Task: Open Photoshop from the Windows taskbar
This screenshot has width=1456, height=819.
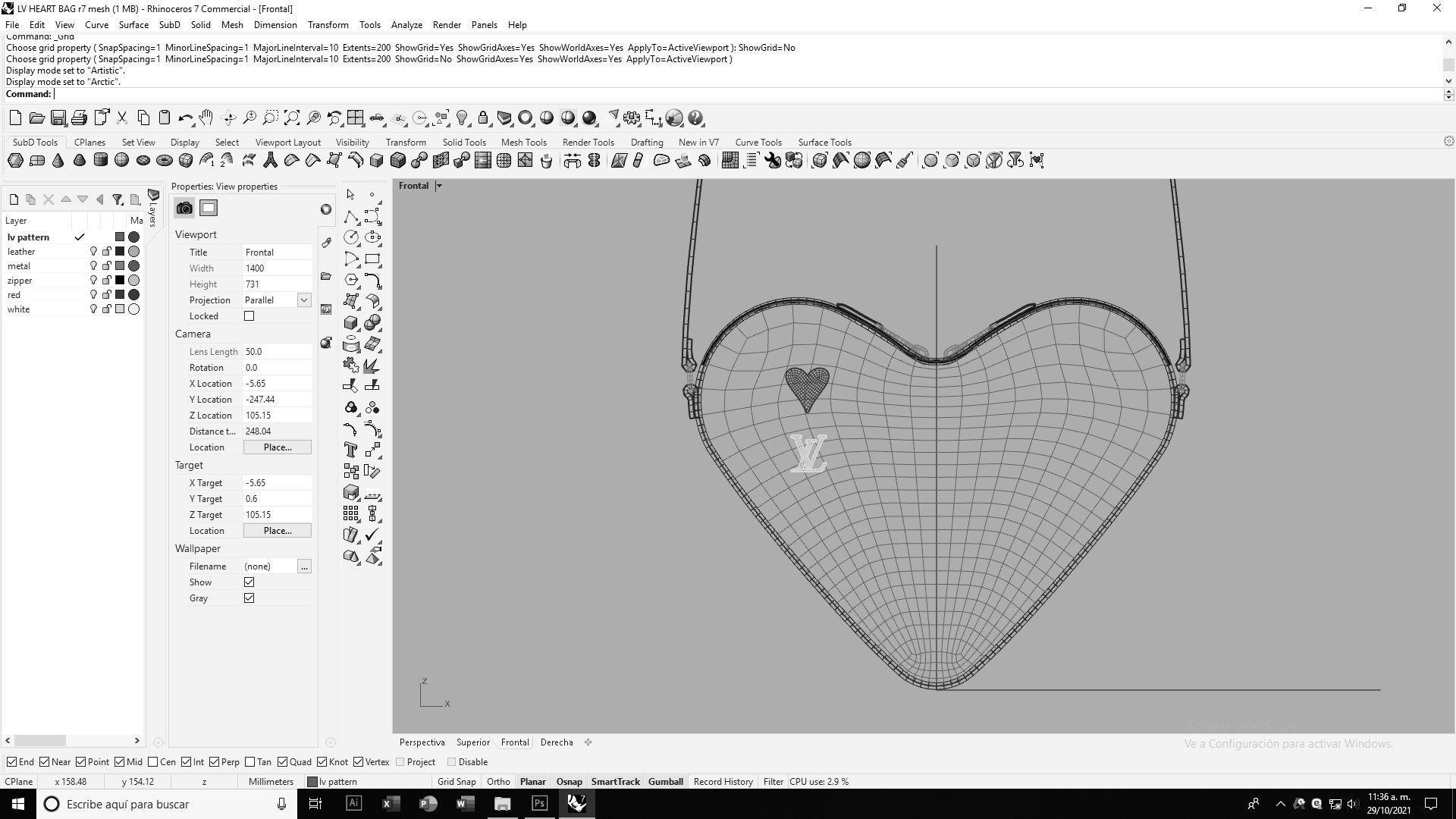Action: coord(539,804)
